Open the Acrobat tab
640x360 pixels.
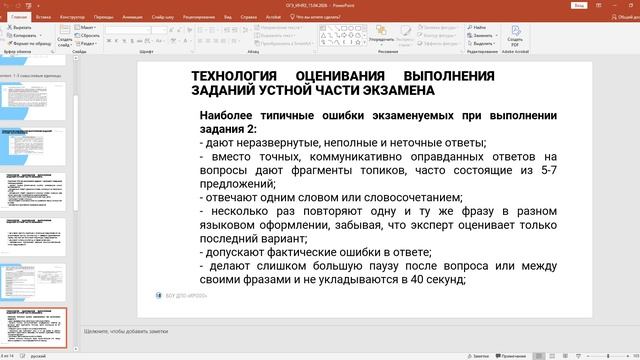click(273, 17)
